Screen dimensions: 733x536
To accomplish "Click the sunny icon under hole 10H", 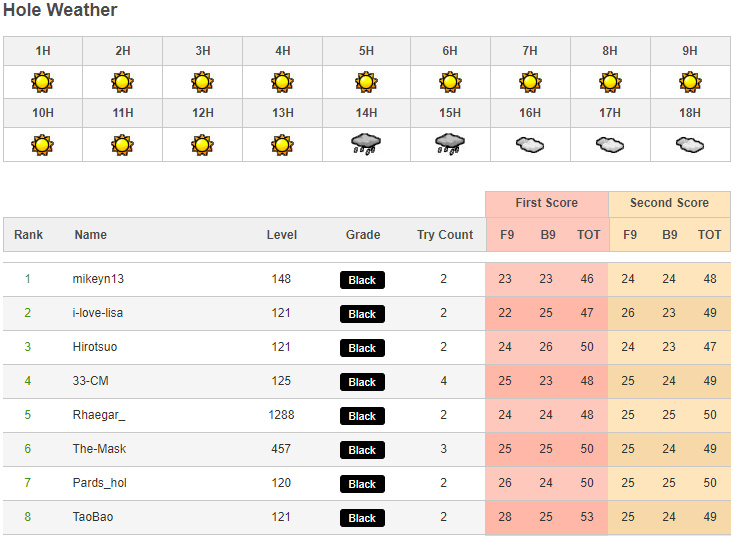I will (x=42, y=144).
